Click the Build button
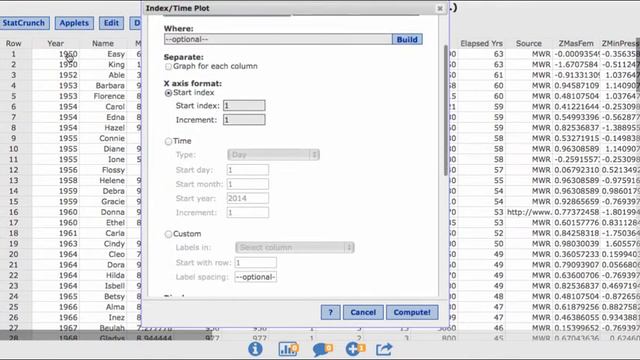Image resolution: width=640 pixels, height=360 pixels. (x=407, y=39)
